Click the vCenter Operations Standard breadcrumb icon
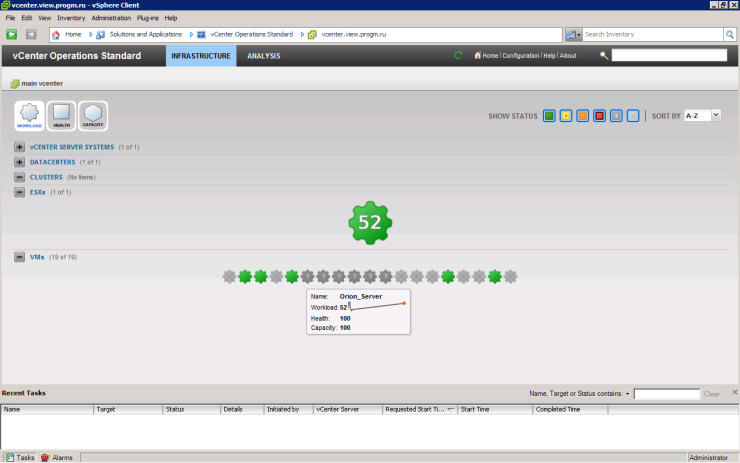The image size is (740, 463). click(x=201, y=34)
